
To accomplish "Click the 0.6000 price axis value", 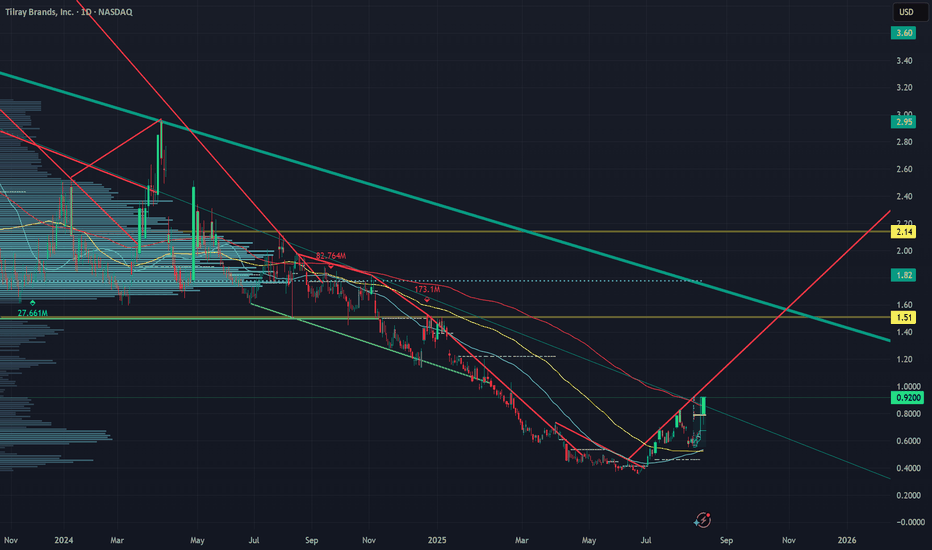I will click(908, 441).
